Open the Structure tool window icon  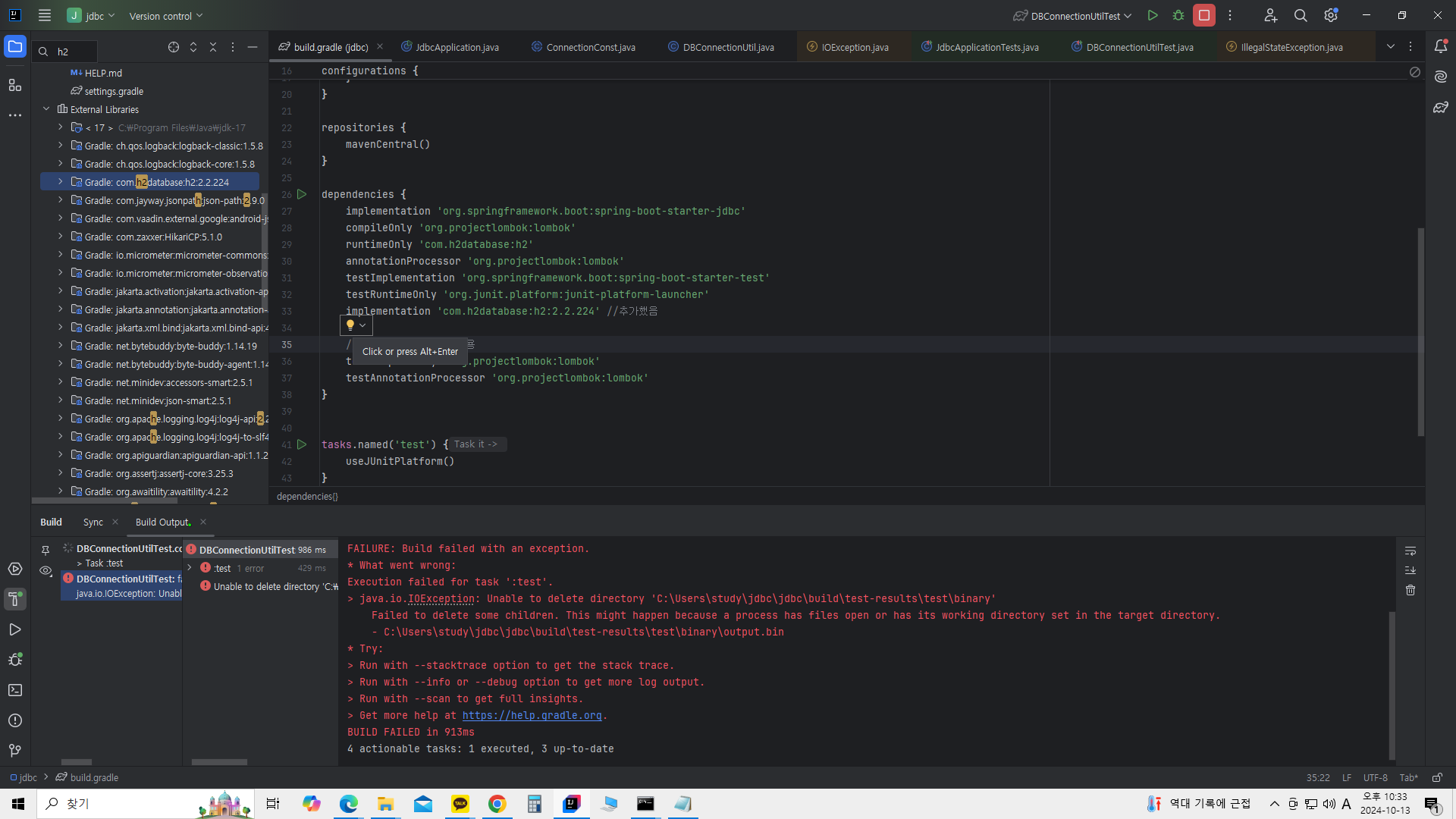[15, 85]
